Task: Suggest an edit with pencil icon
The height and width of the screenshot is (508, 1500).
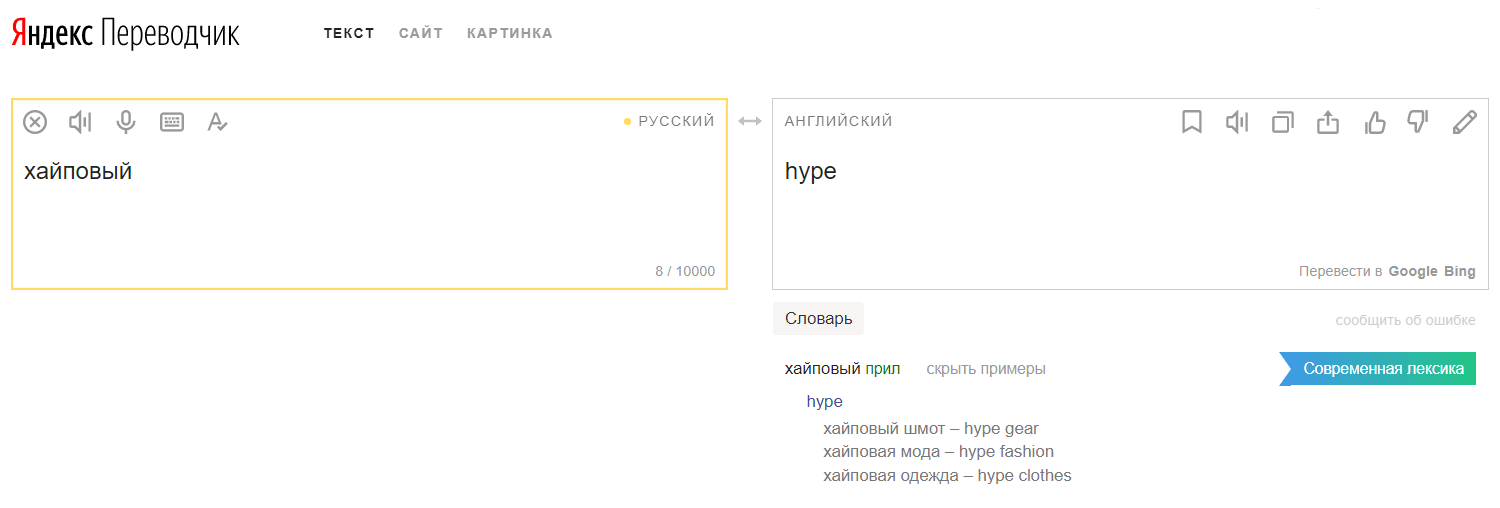Action: click(1464, 122)
